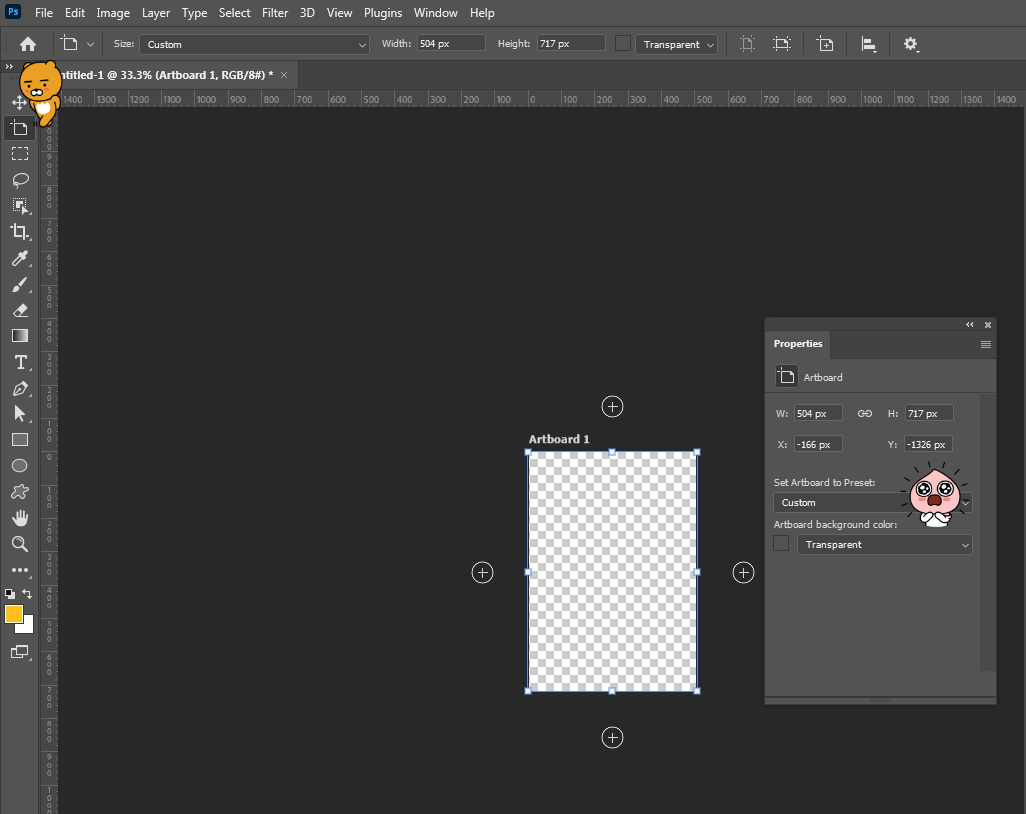
Task: Click the X position field in Properties
Action: [818, 444]
